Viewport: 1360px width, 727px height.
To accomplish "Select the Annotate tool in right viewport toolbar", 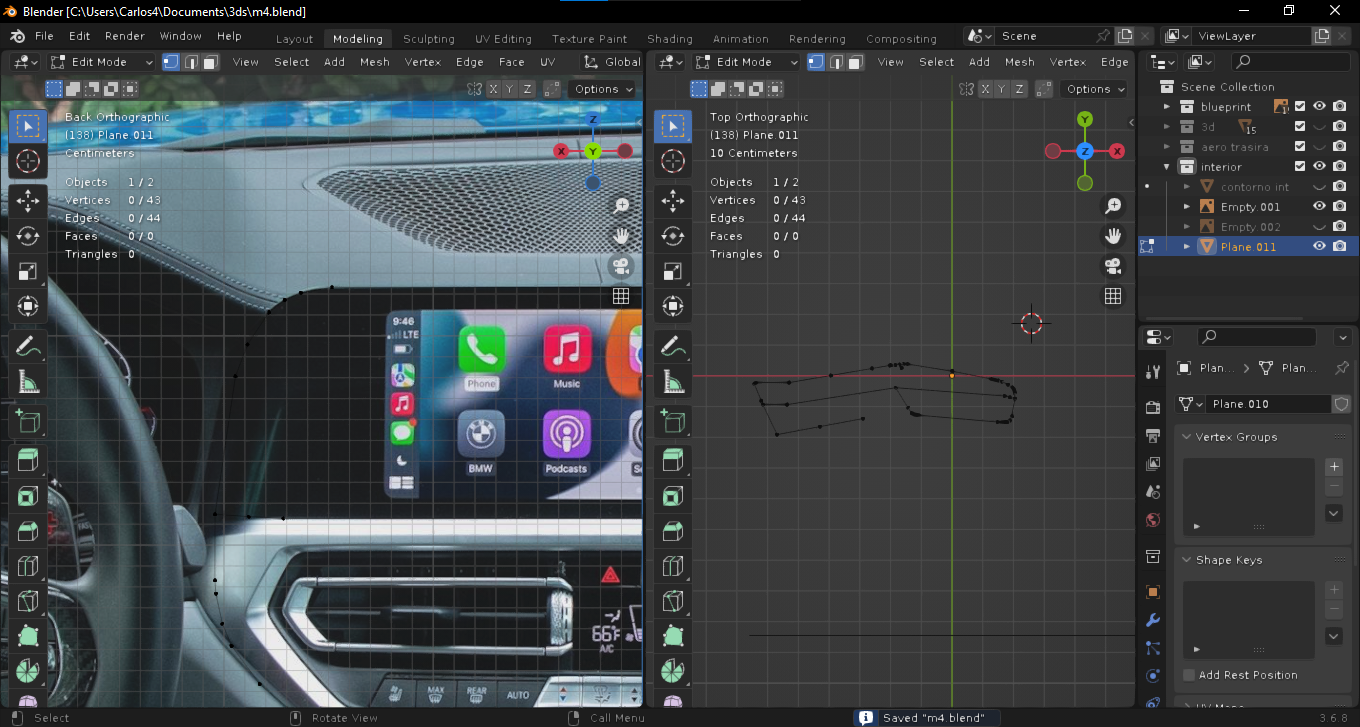I will click(673, 346).
